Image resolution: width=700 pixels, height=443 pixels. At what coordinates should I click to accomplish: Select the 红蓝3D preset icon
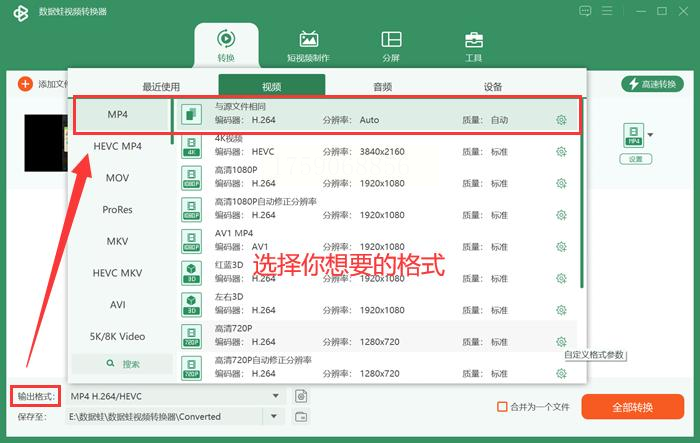click(191, 273)
